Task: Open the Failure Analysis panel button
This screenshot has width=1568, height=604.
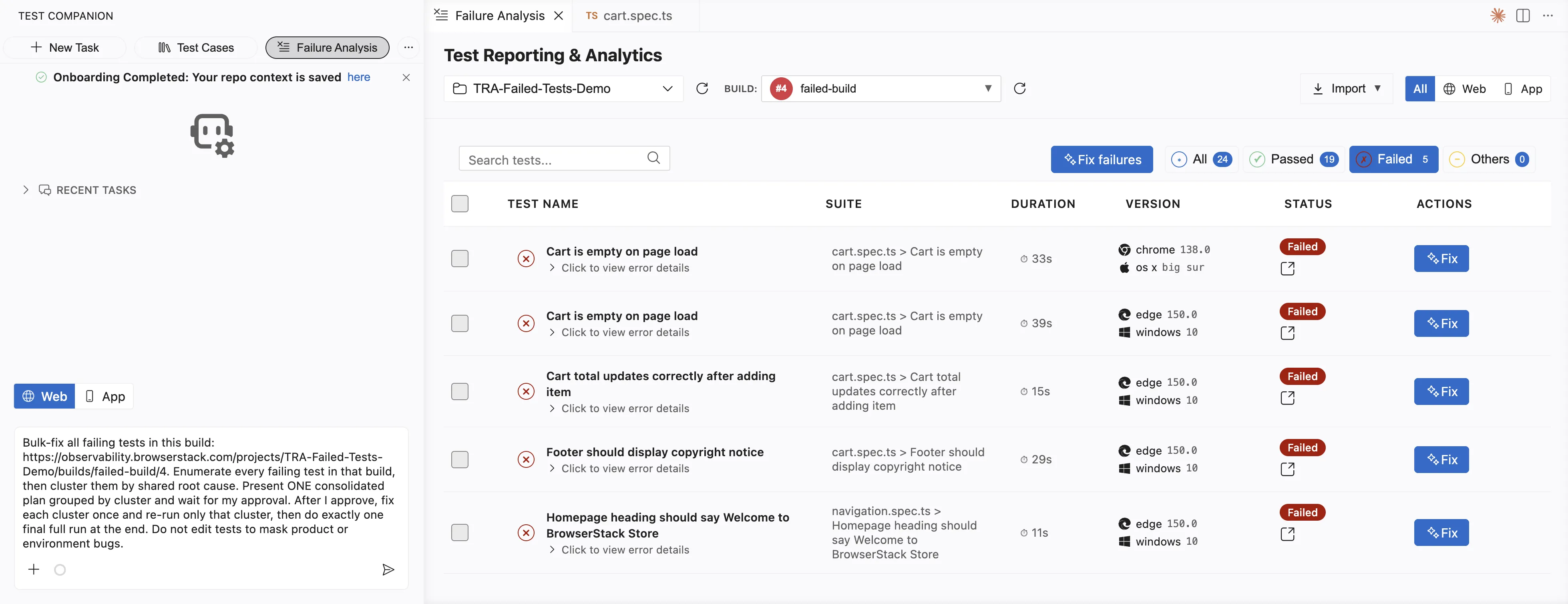Action: (x=328, y=48)
